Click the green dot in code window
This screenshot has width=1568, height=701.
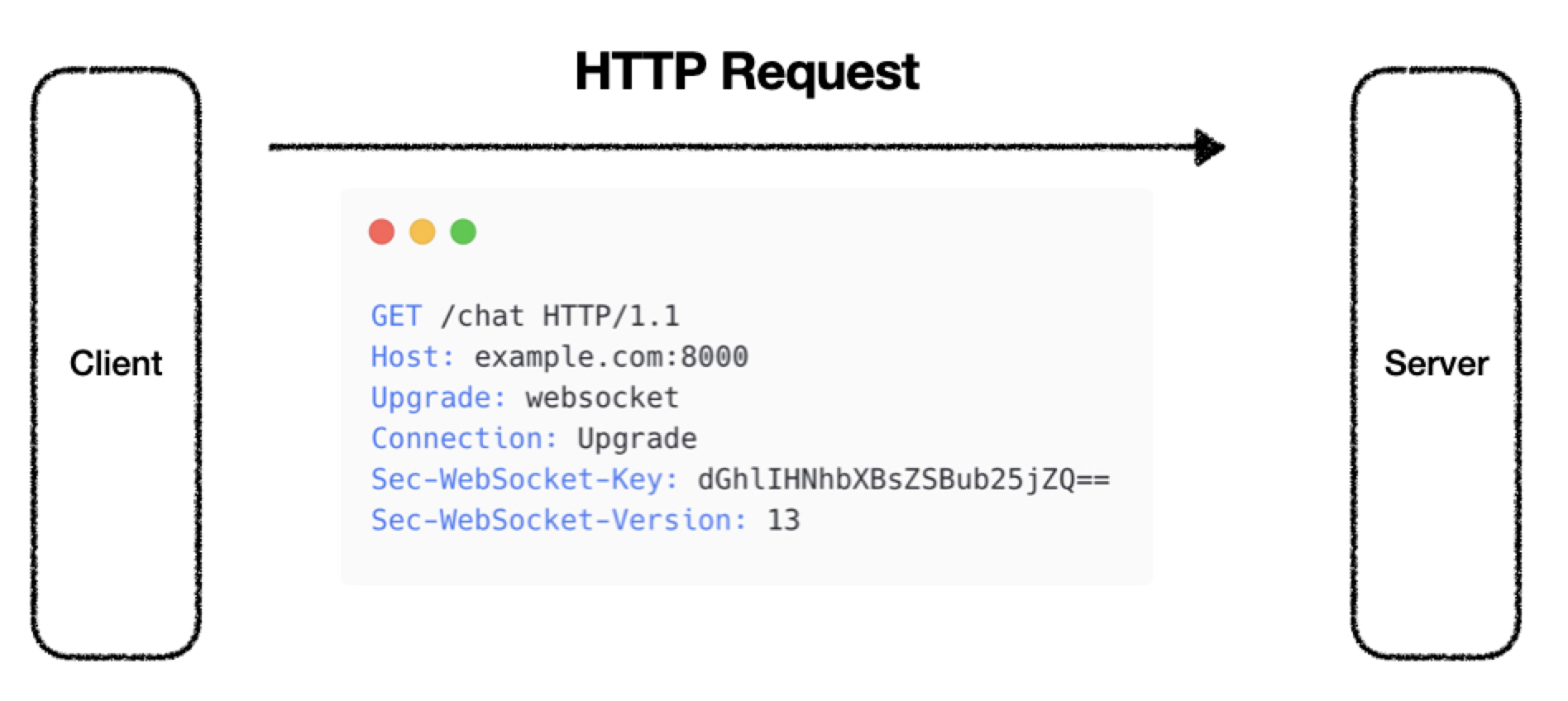pyautogui.click(x=463, y=231)
